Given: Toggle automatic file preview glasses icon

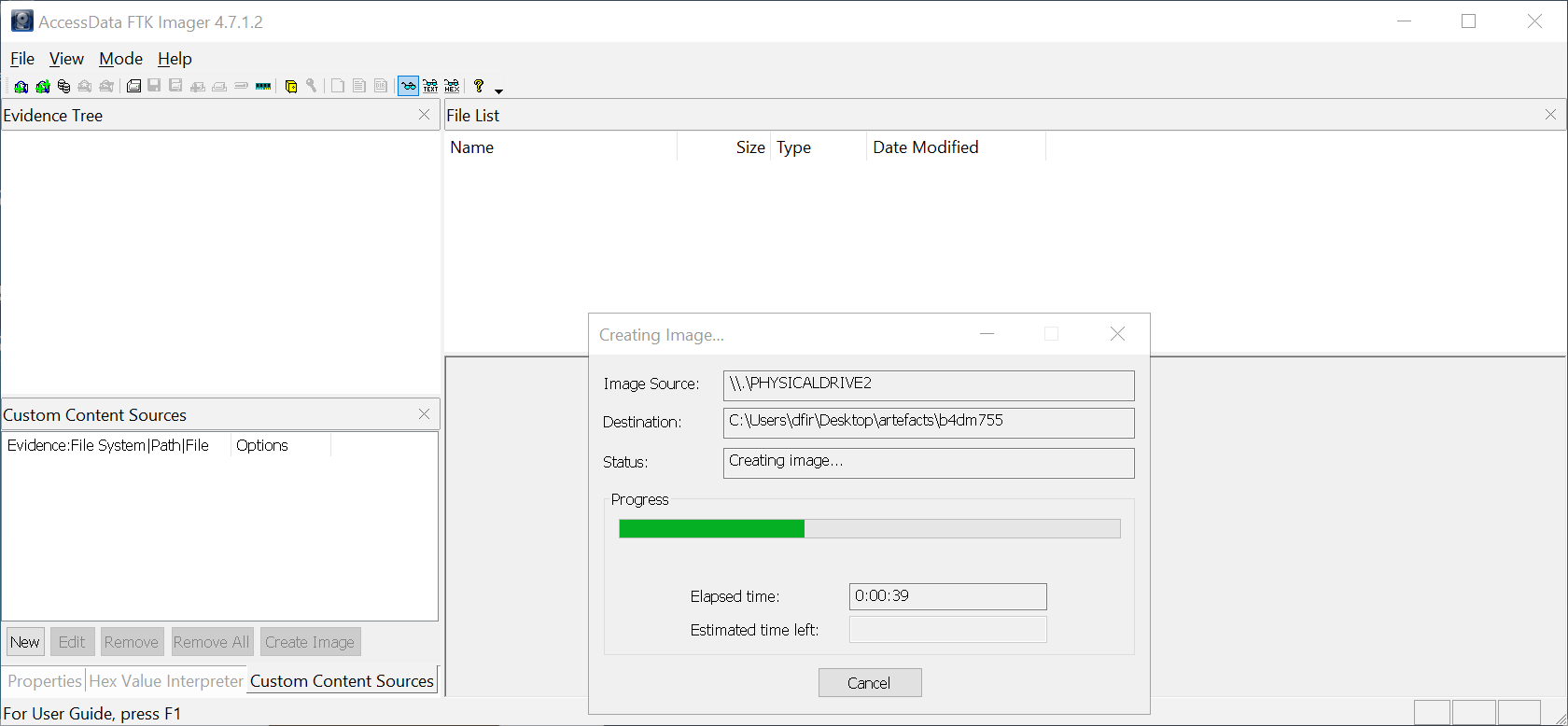Looking at the screenshot, I should 408,87.
